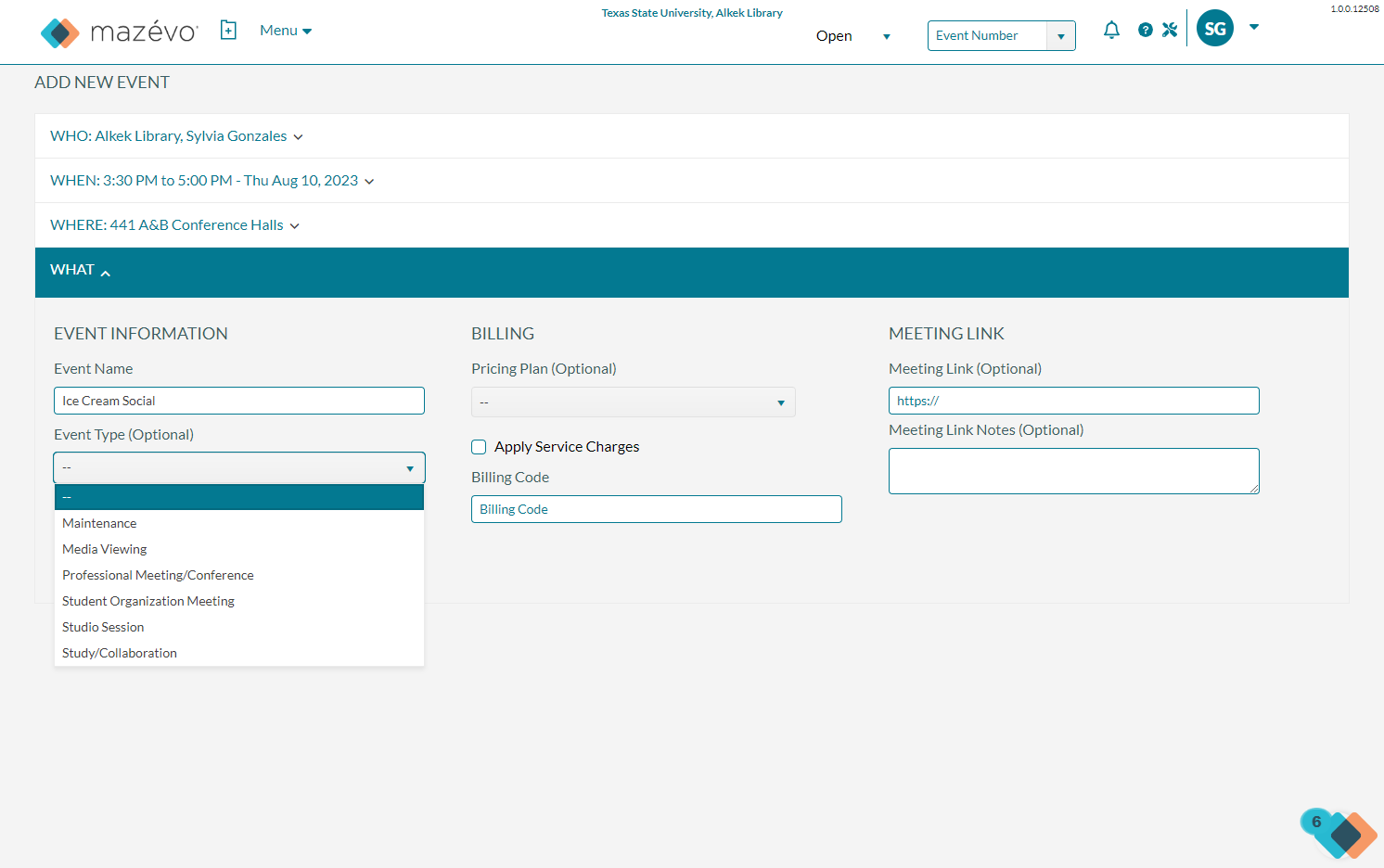Open the chat widget with badge 6
Viewport: 1384px width, 868px height.
pos(1339,832)
